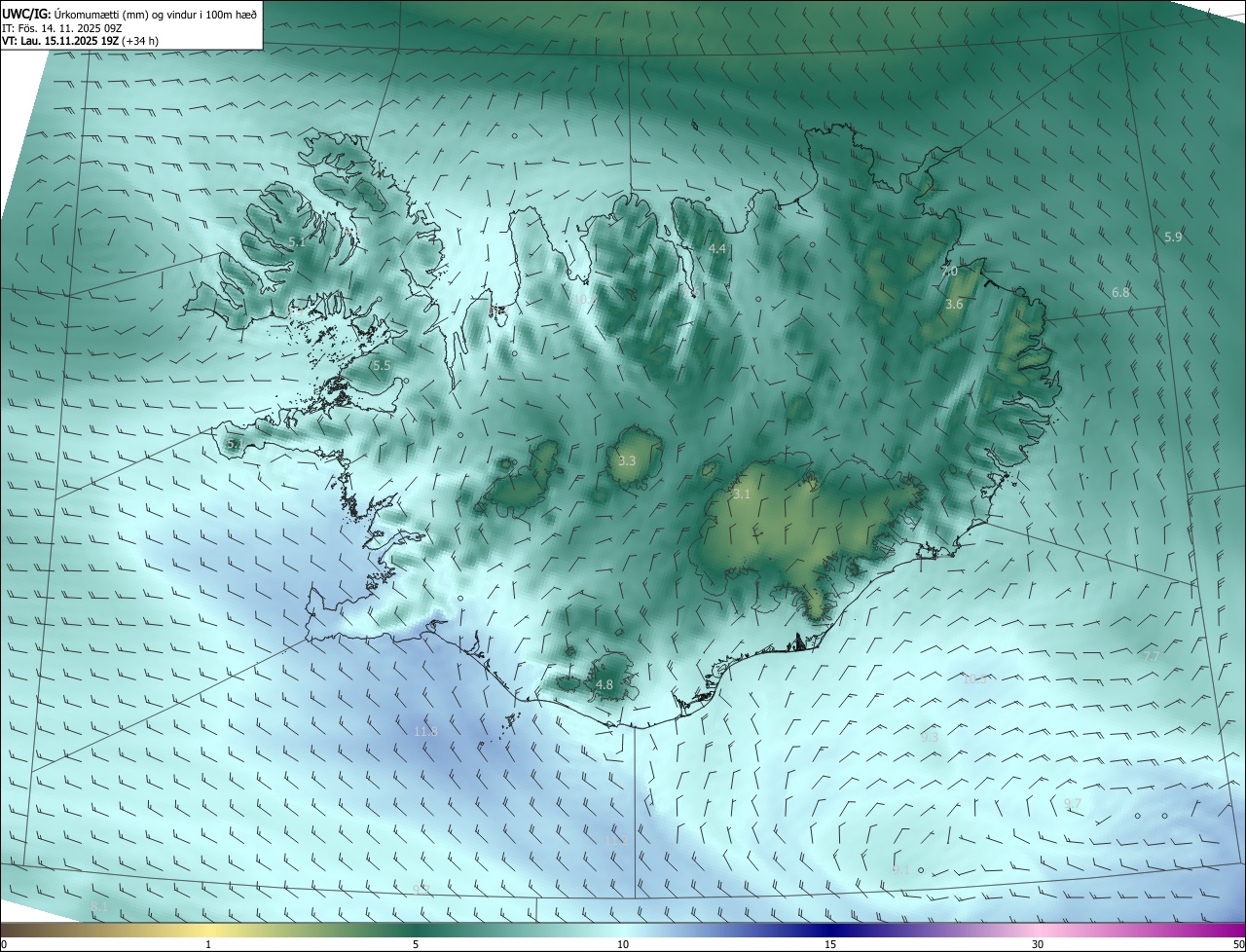Click the 10.5 value southeast of Iceland
Screen dimensions: 1246x952
974,679
